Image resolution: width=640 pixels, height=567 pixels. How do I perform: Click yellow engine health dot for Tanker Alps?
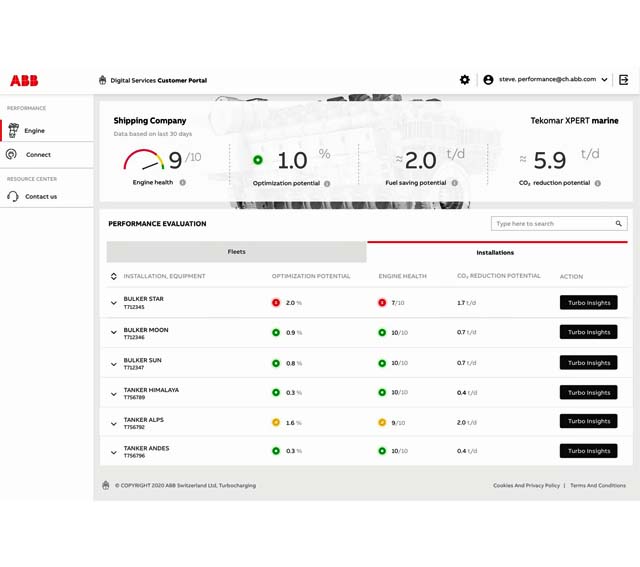coord(382,422)
